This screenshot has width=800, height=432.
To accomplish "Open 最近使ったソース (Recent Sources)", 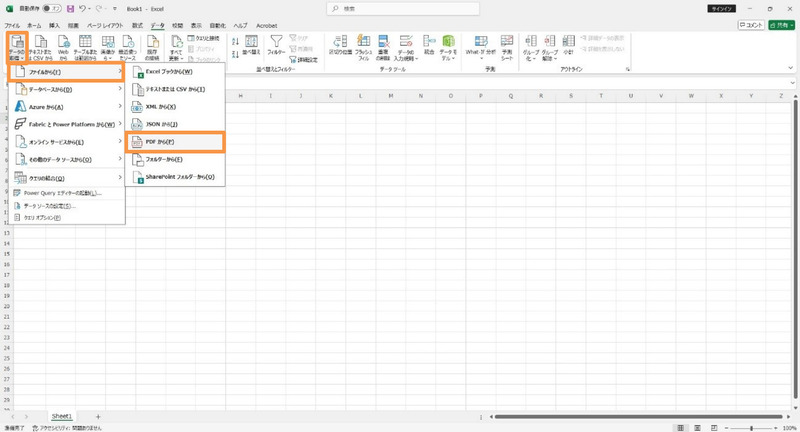I will pyautogui.click(x=128, y=48).
